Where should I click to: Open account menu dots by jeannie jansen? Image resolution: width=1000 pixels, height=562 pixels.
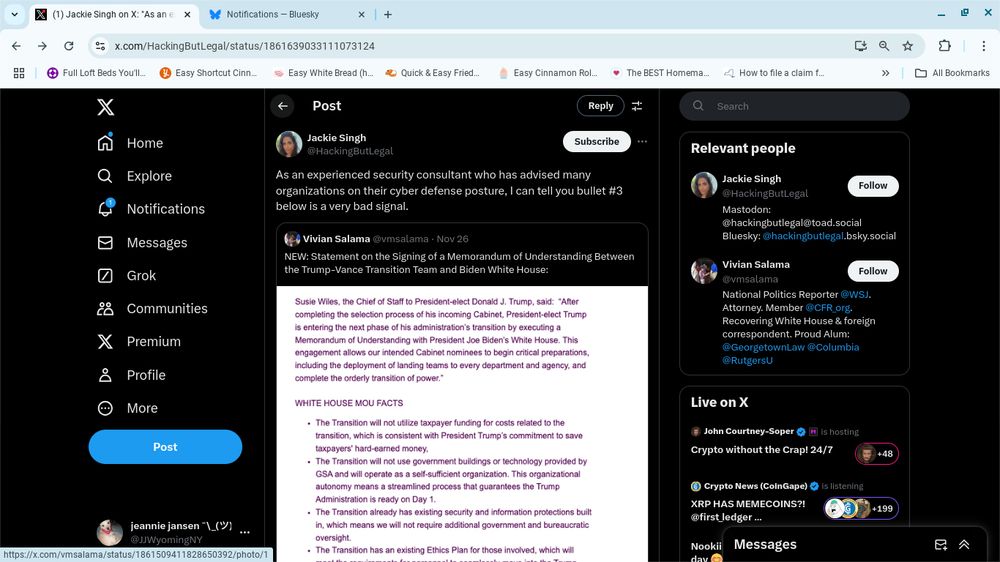coord(245,532)
